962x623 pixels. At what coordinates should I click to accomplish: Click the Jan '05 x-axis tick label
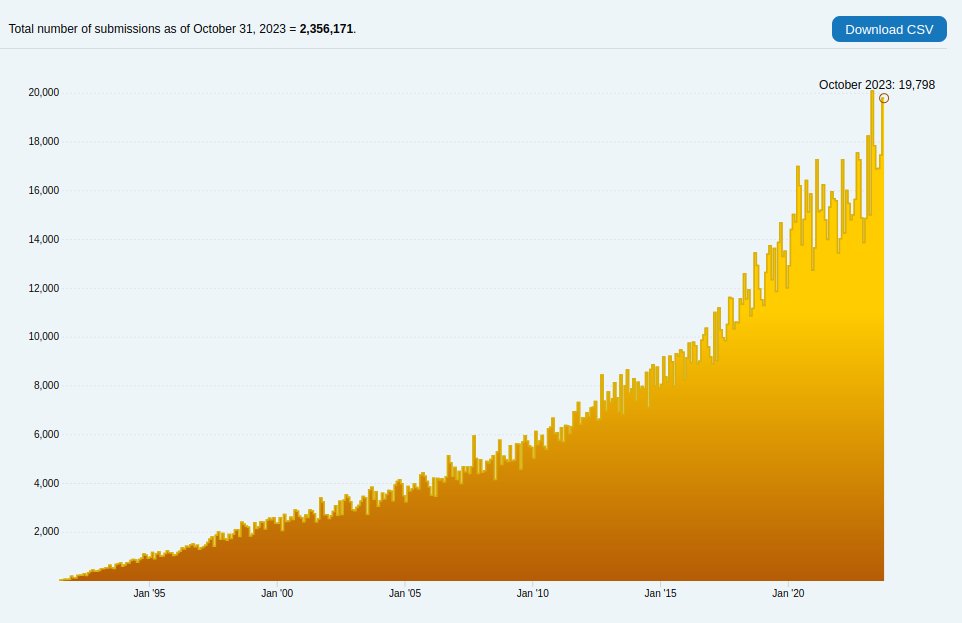pyautogui.click(x=405, y=593)
